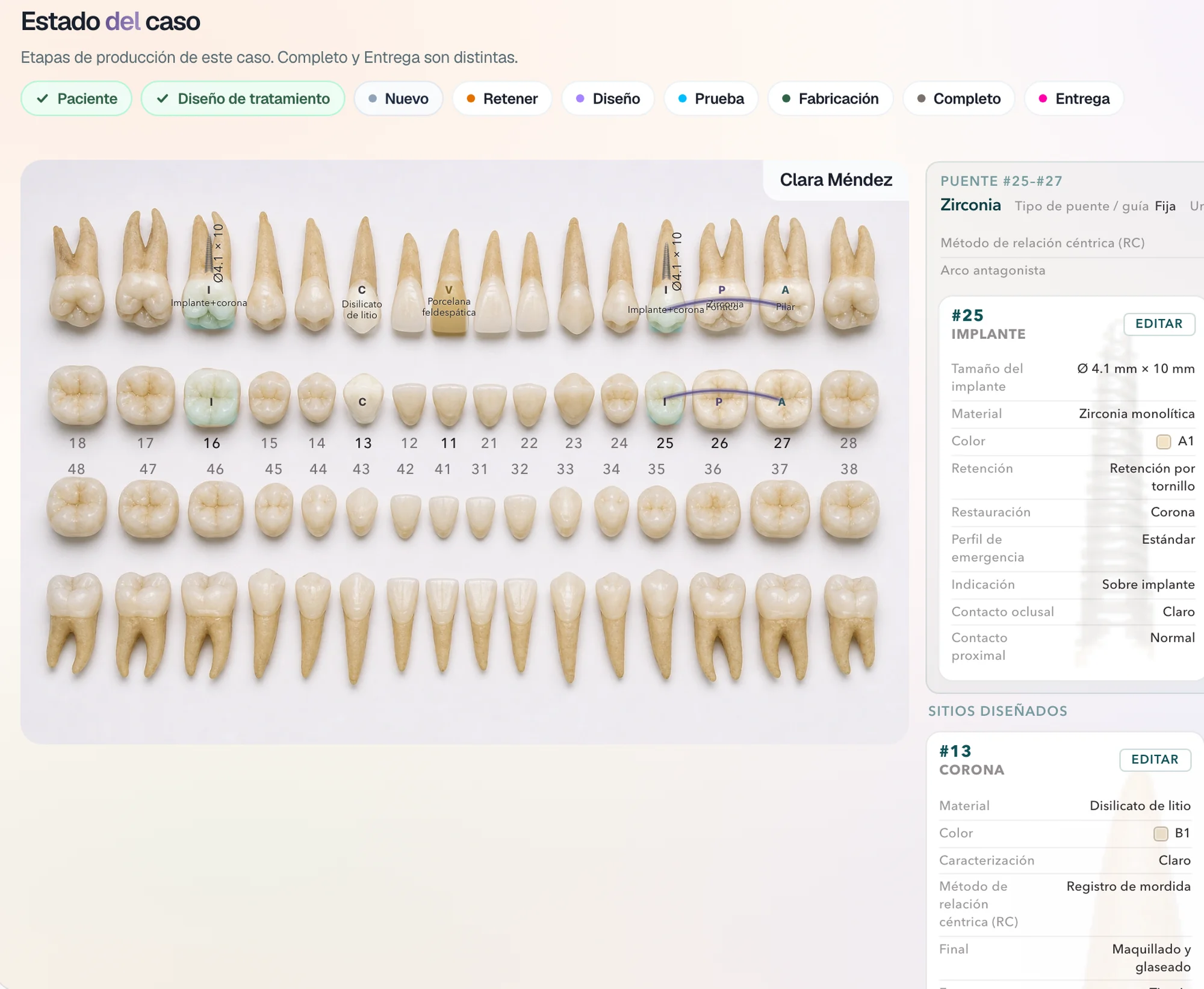
Task: Select occlusal view of tooth 13
Action: coord(362,398)
